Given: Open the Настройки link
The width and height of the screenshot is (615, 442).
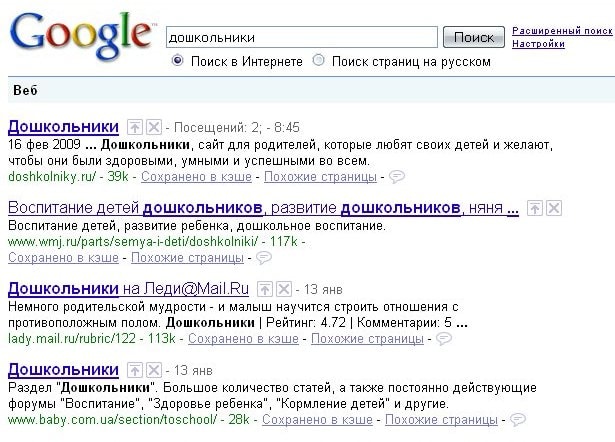Looking at the screenshot, I should pos(538,44).
